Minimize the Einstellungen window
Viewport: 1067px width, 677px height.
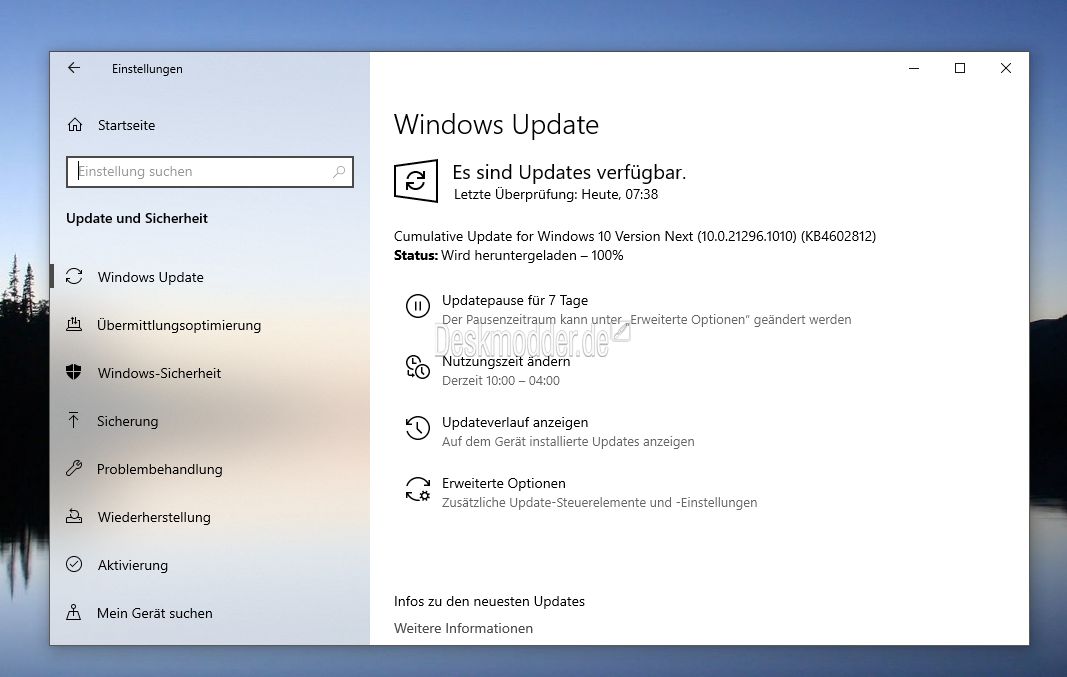pos(914,68)
